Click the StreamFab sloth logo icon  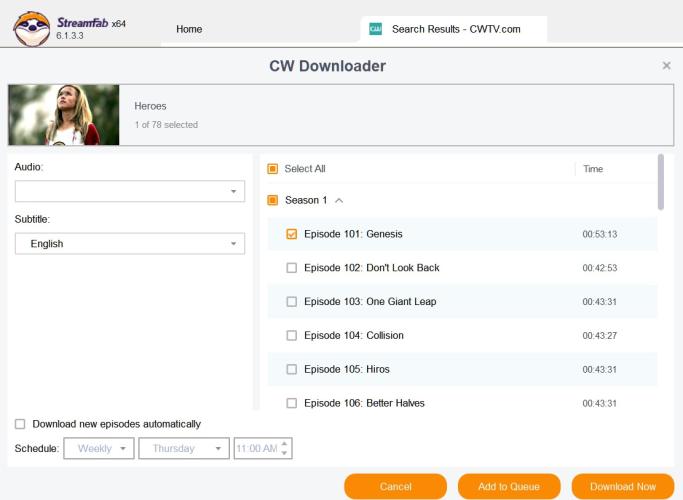click(31, 28)
